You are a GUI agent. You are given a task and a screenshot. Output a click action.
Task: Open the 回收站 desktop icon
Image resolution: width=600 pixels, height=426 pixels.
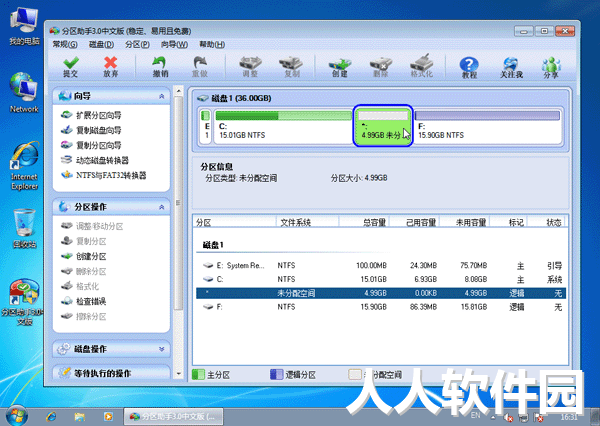tap(24, 229)
